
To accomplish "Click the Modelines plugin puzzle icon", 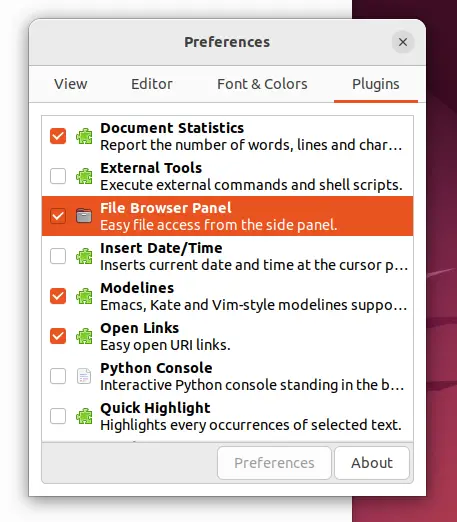I will [84, 296].
